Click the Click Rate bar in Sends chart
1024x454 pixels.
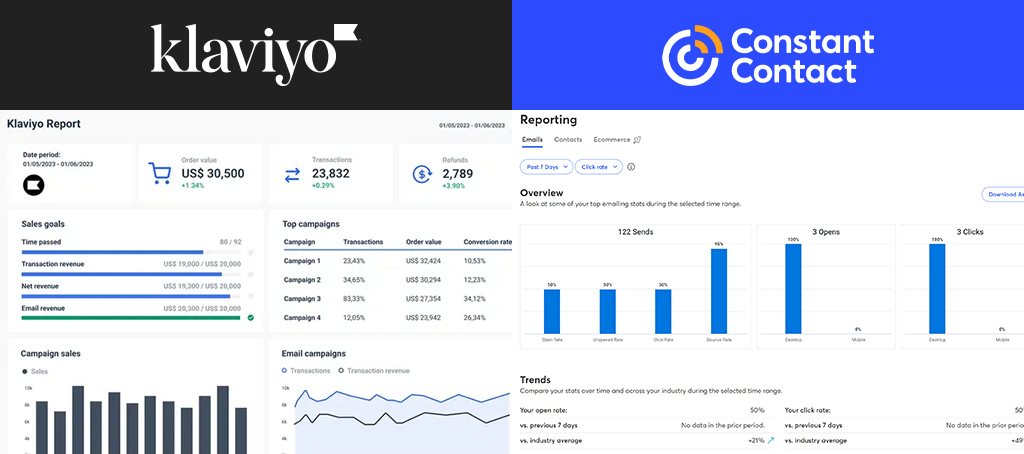[x=663, y=312]
